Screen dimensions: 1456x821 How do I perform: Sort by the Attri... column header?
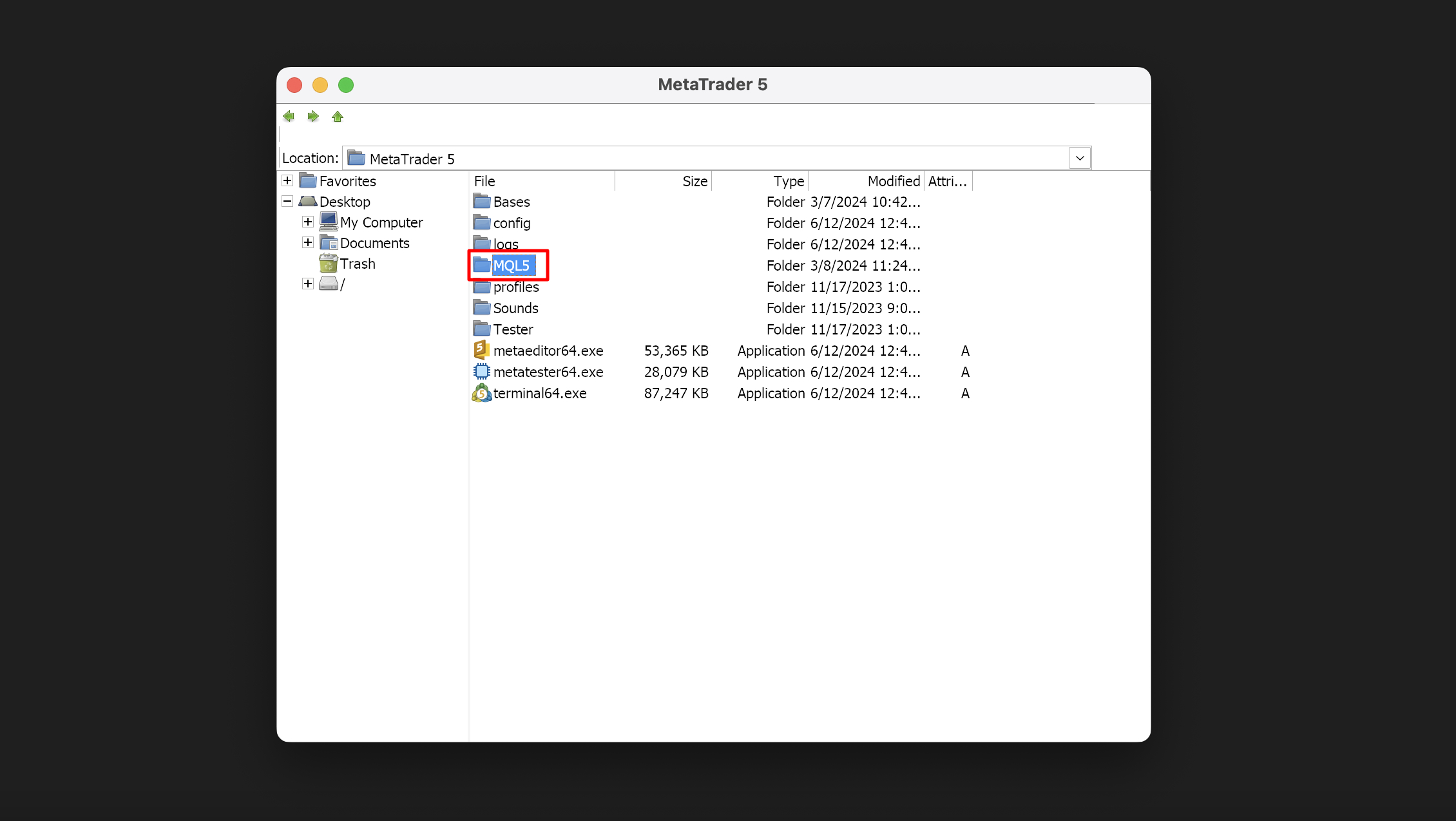click(x=948, y=181)
